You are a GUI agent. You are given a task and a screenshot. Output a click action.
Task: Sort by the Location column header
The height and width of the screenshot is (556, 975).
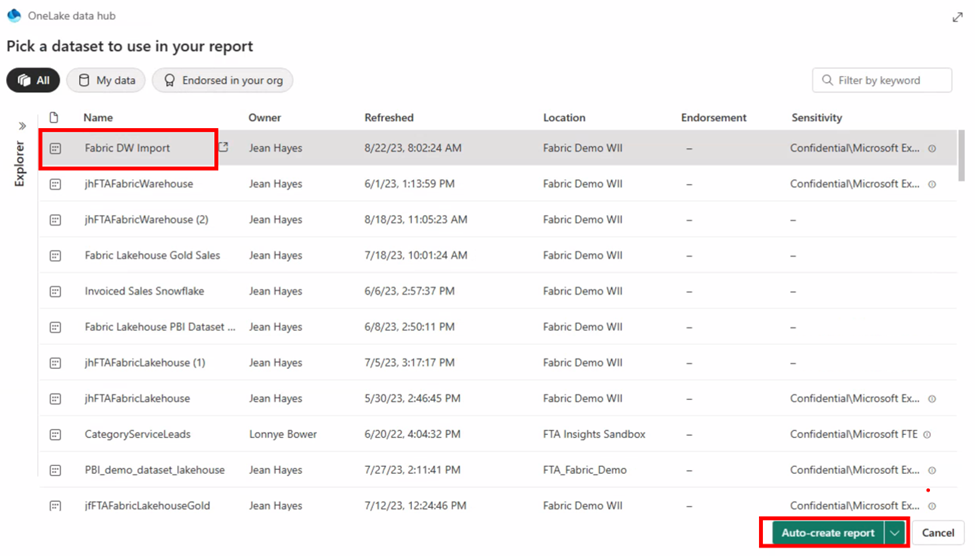[564, 118]
